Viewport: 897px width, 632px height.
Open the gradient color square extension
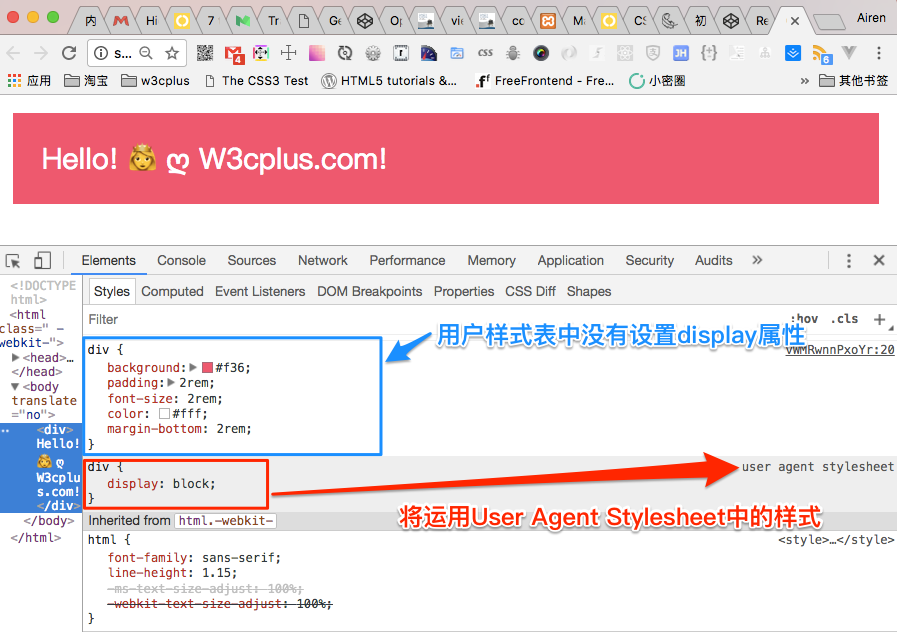tap(317, 53)
